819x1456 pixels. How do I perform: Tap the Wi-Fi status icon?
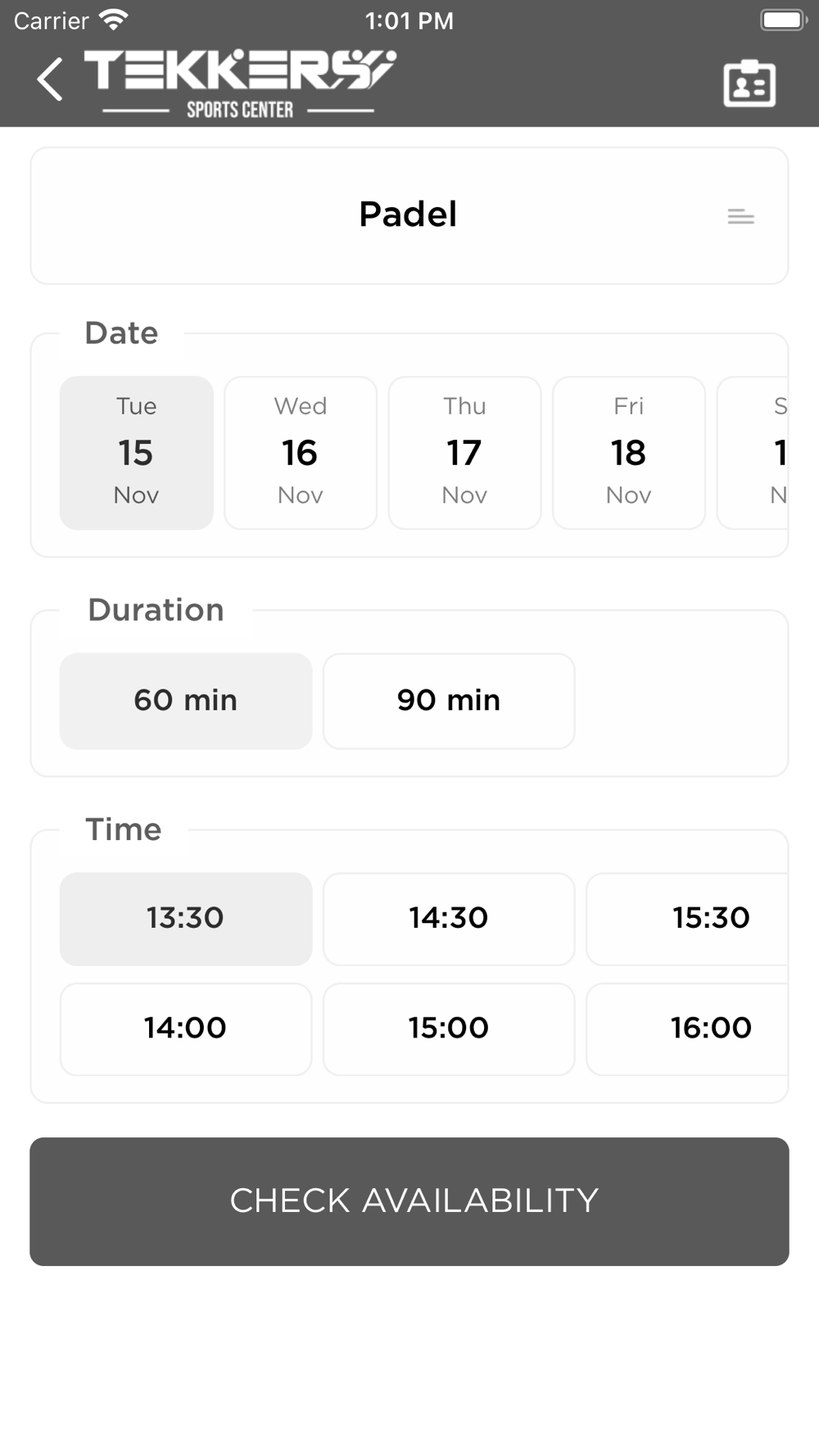coord(113,20)
